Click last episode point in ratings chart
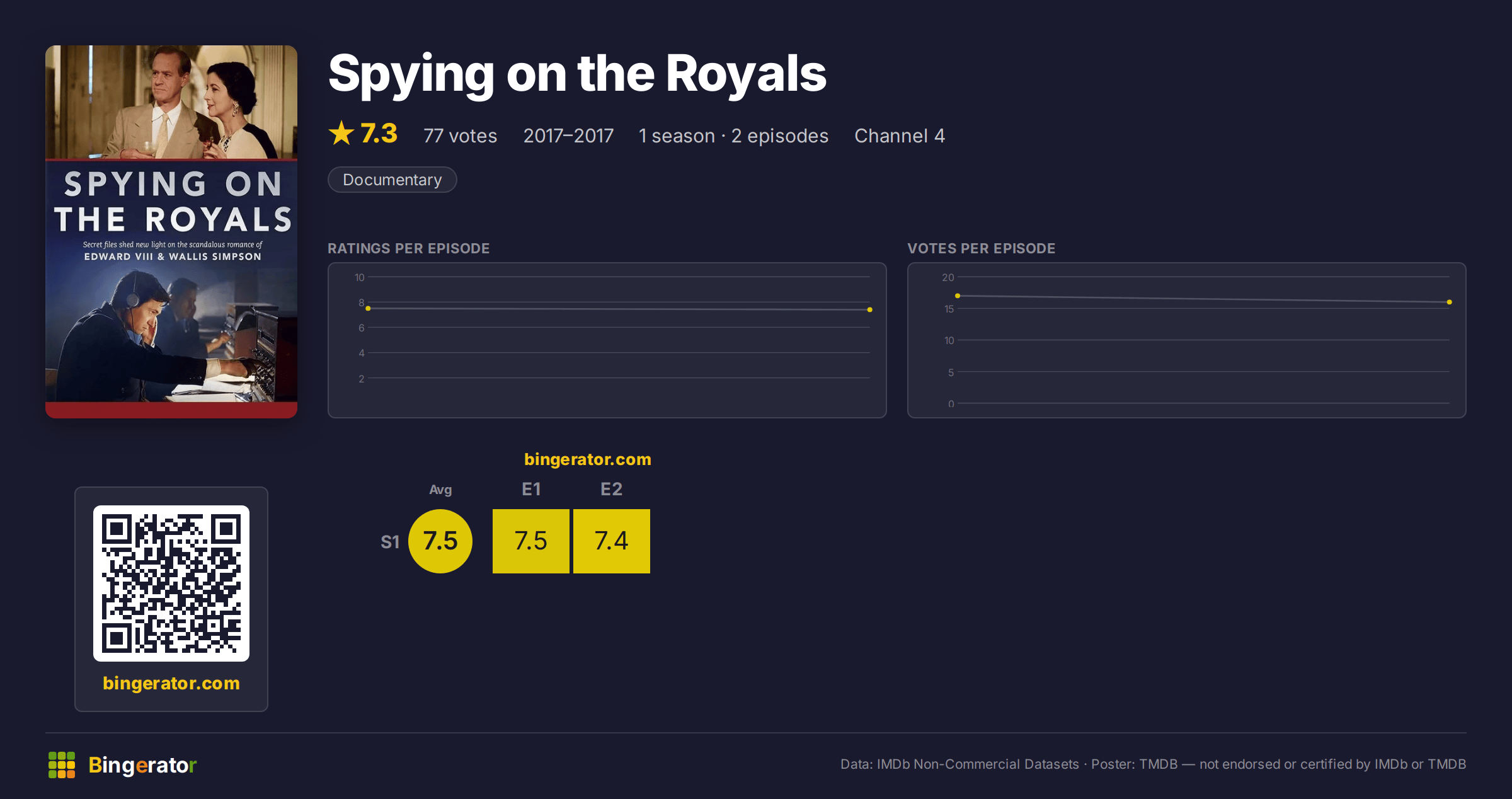Image resolution: width=1512 pixels, height=799 pixels. [870, 309]
